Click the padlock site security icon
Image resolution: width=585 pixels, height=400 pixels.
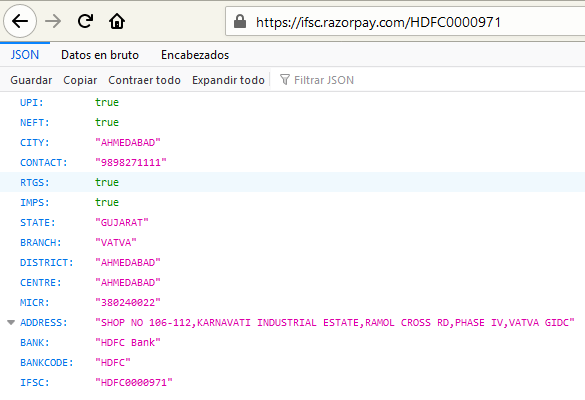pos(240,22)
